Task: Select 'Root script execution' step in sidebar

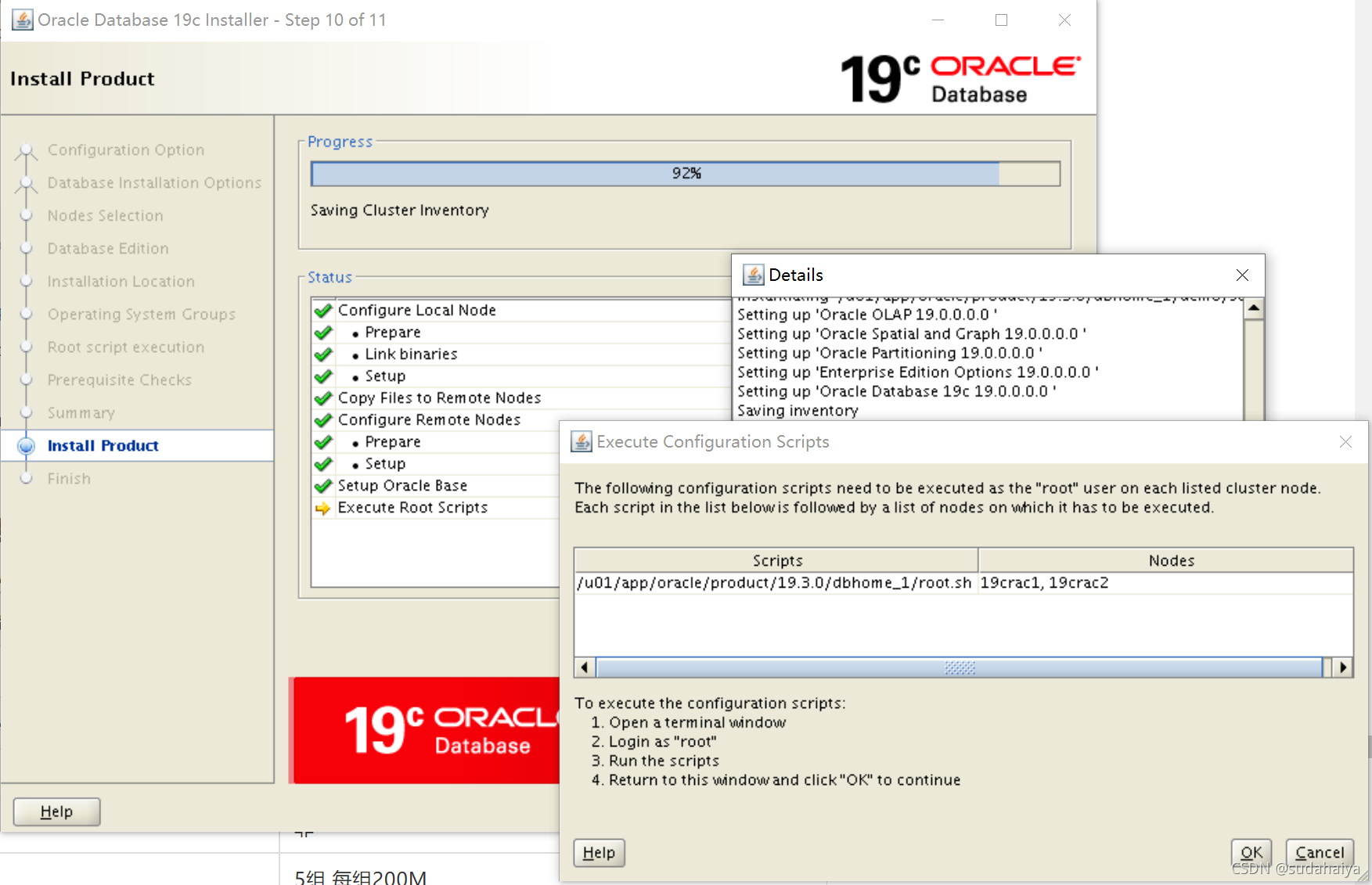Action: pyautogui.click(x=126, y=347)
